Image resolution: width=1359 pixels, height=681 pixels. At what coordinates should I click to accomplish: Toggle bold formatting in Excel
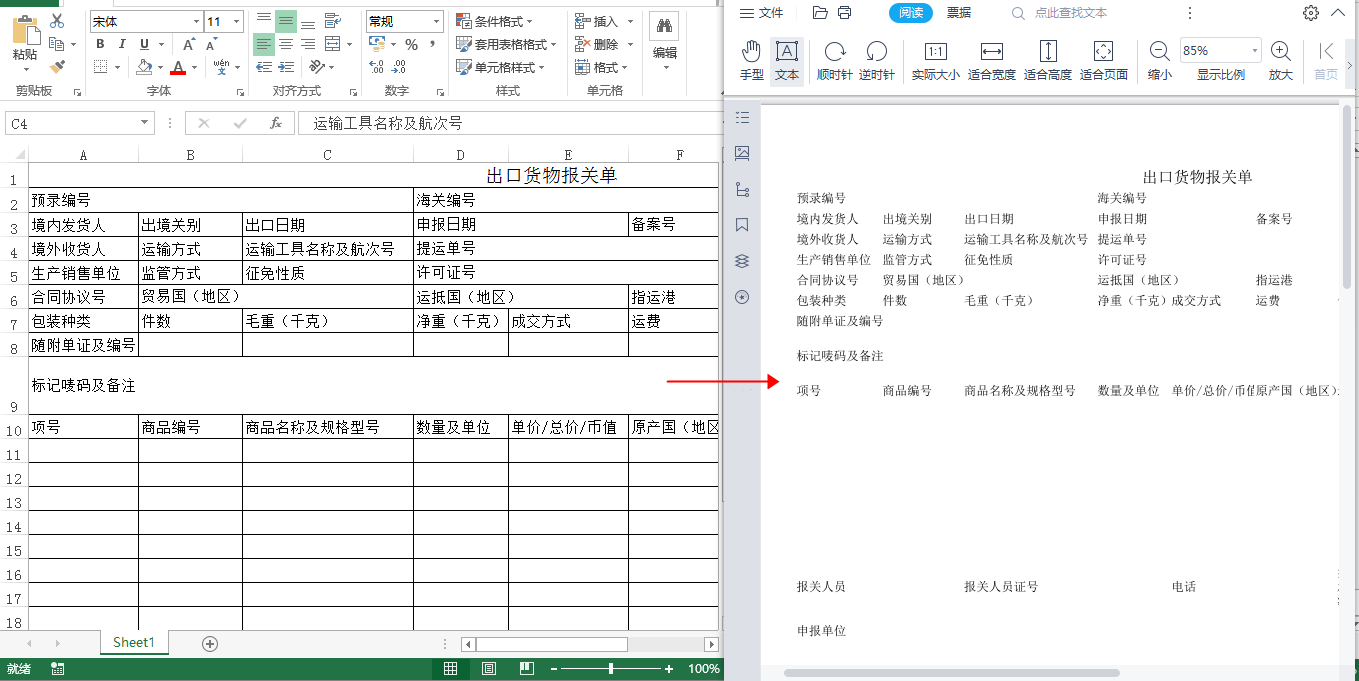coord(100,44)
